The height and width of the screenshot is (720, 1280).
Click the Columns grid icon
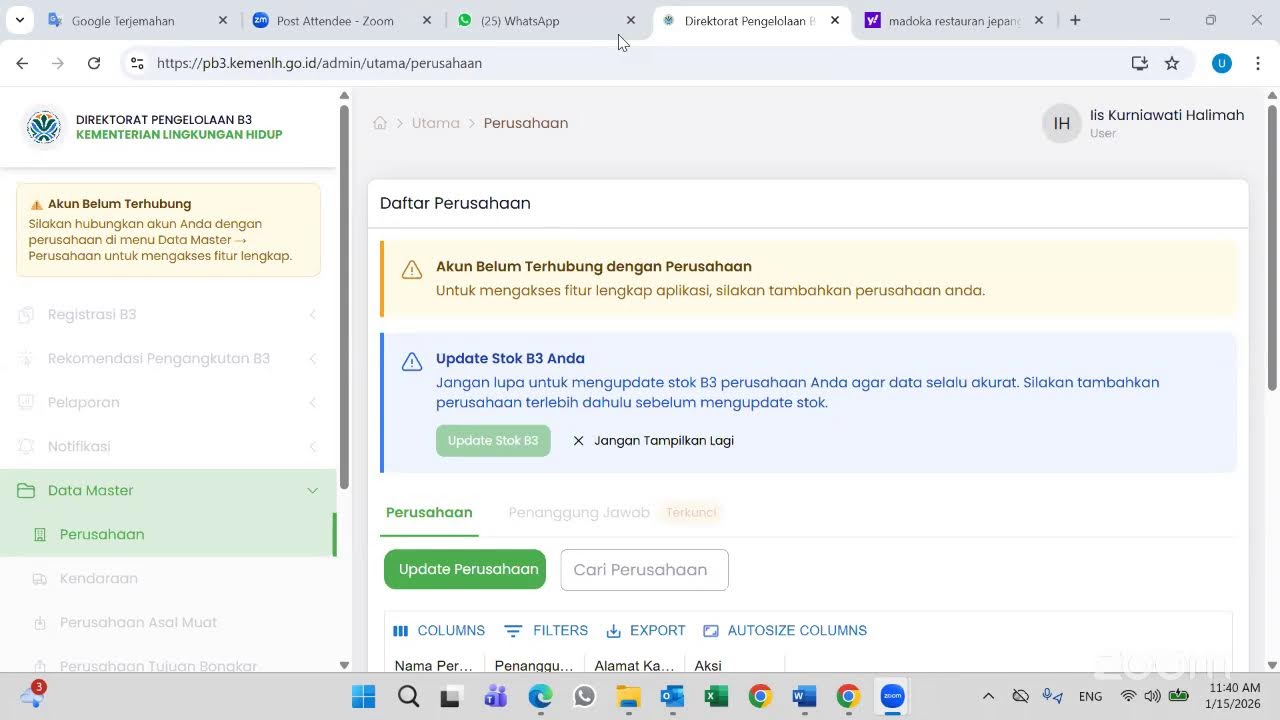point(401,631)
